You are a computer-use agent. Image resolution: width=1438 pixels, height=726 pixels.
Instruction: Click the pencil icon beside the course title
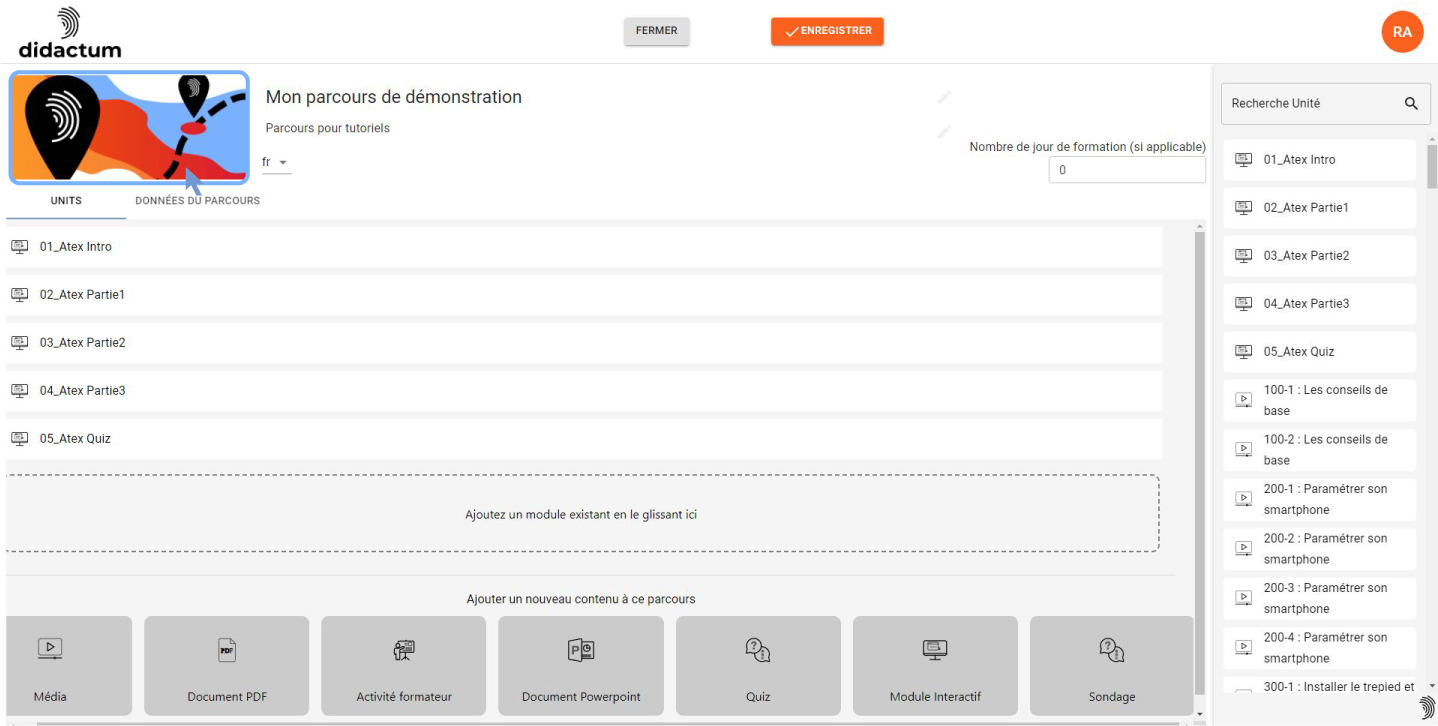[x=944, y=98]
